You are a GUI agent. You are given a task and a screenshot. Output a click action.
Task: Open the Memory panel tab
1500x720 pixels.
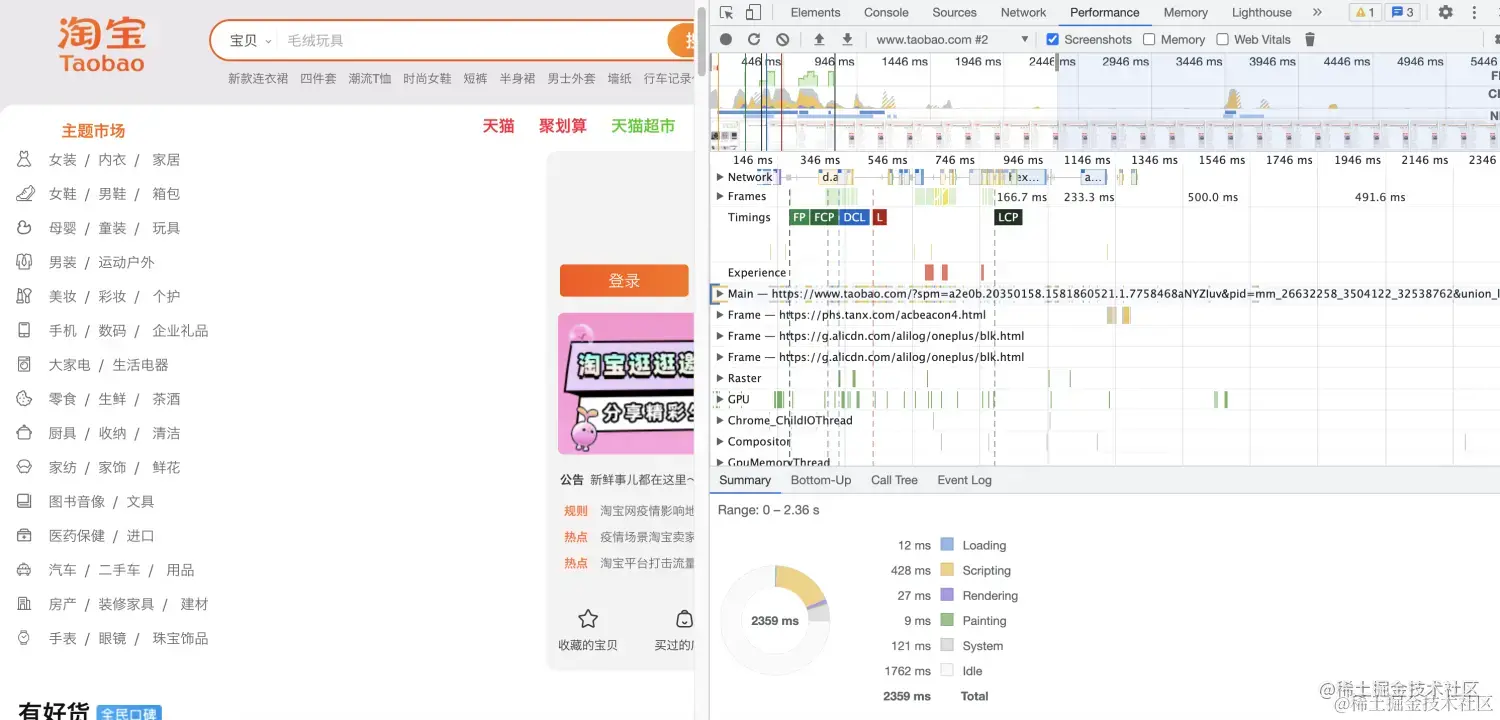tap(1186, 12)
